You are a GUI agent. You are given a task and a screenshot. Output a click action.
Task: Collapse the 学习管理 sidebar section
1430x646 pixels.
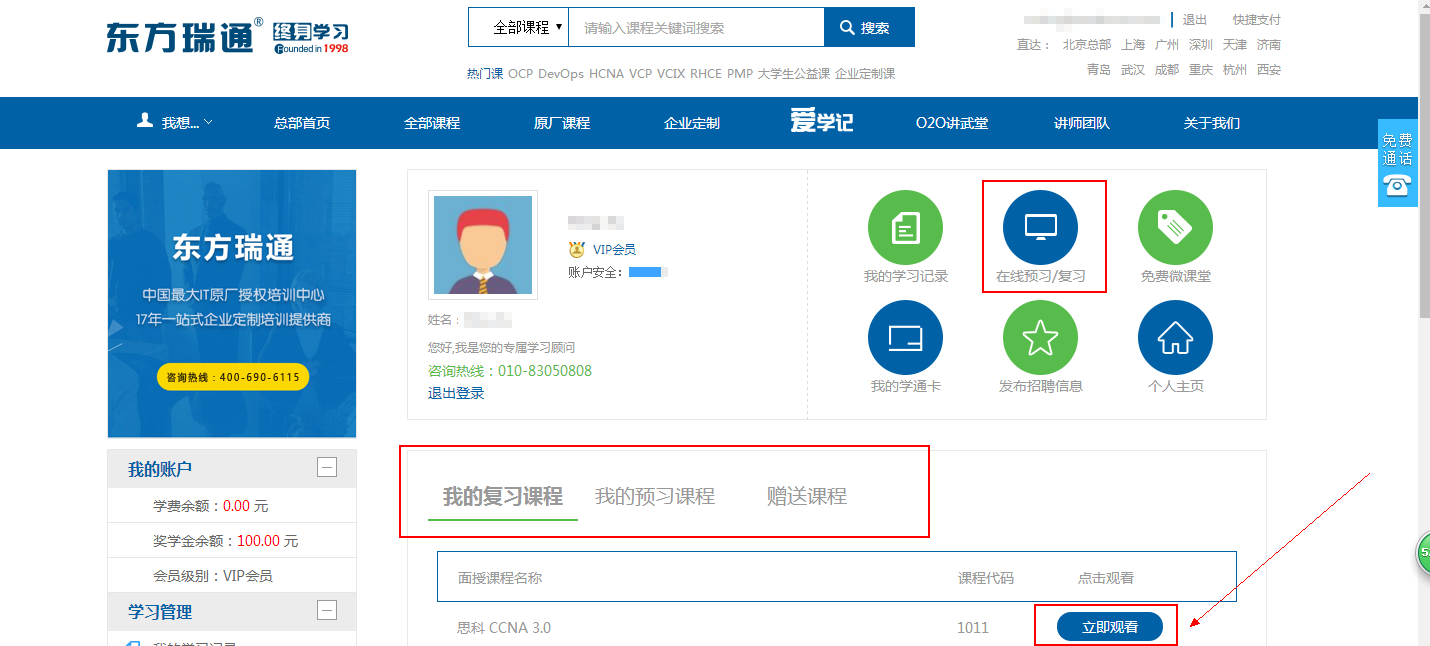click(326, 610)
